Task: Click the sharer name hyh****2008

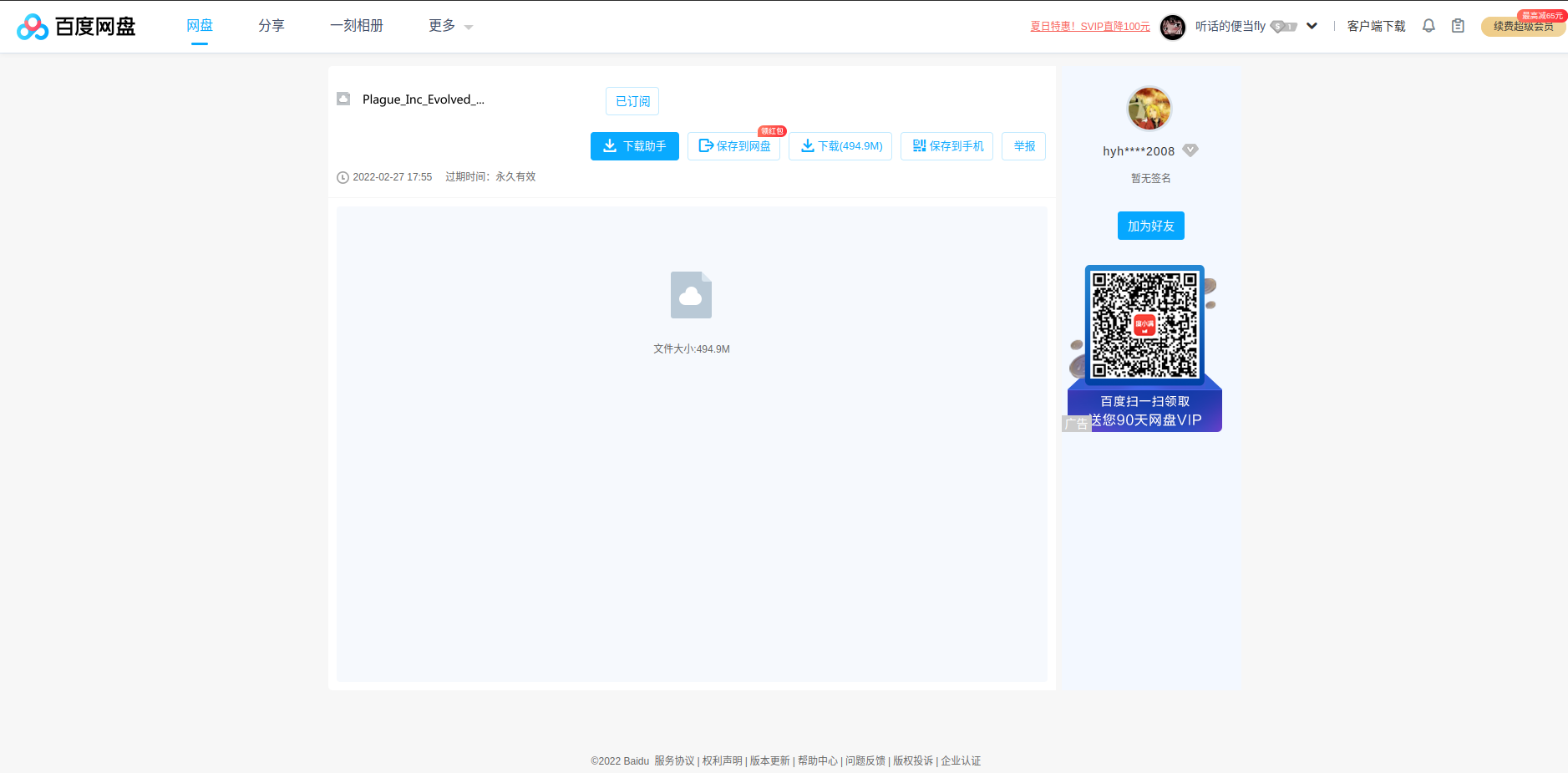Action: click(x=1139, y=151)
